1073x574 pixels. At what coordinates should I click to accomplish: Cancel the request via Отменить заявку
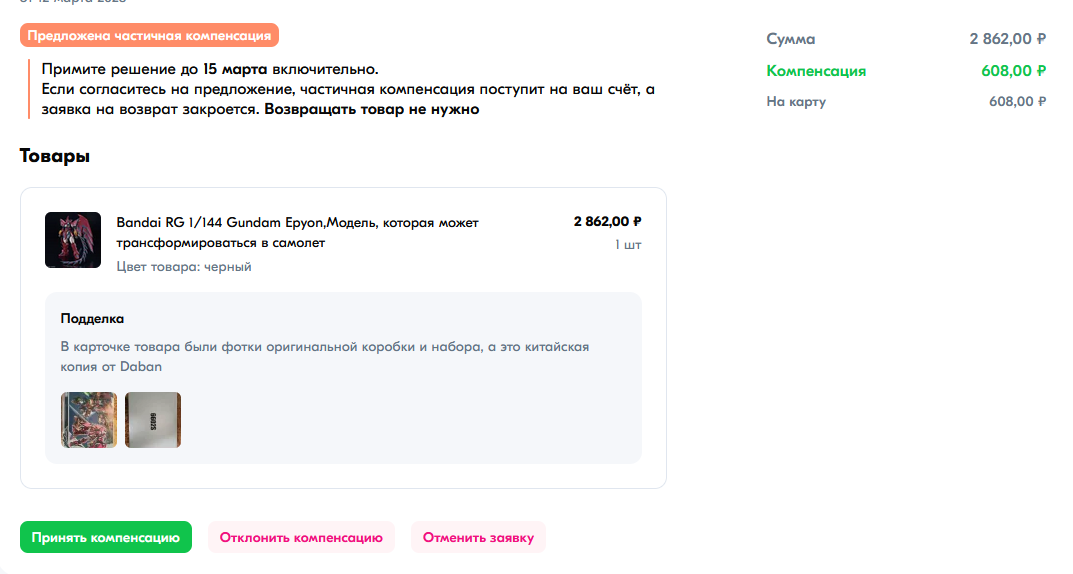pyautogui.click(x=478, y=537)
